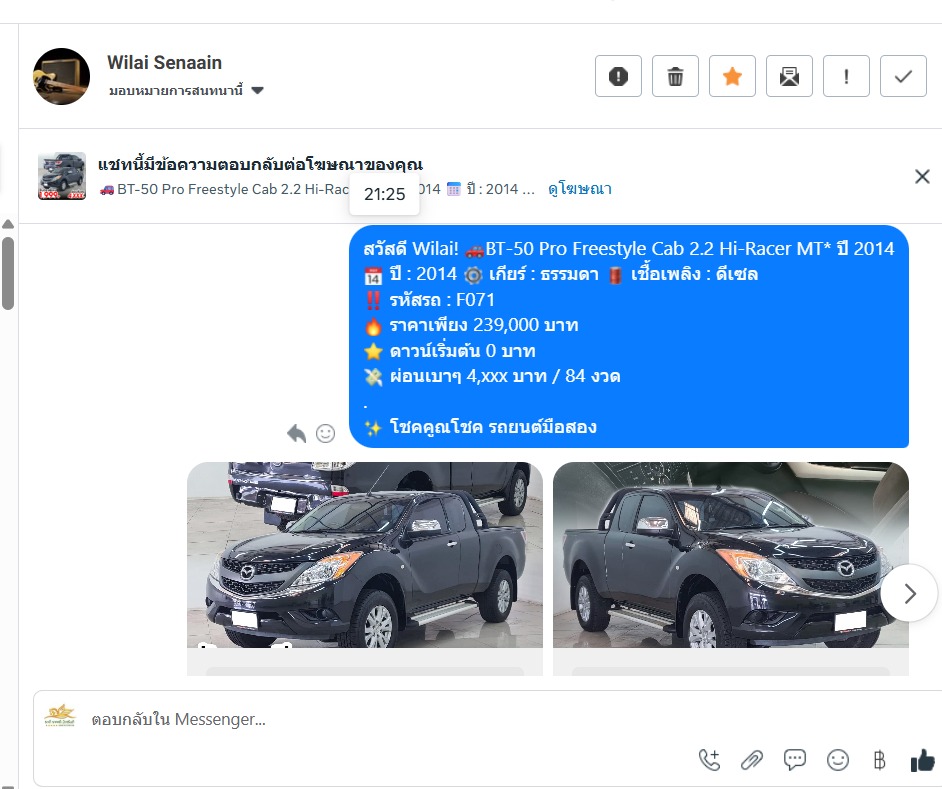Add emoji reaction to the message
The width and height of the screenshot is (942, 789).
pos(326,433)
